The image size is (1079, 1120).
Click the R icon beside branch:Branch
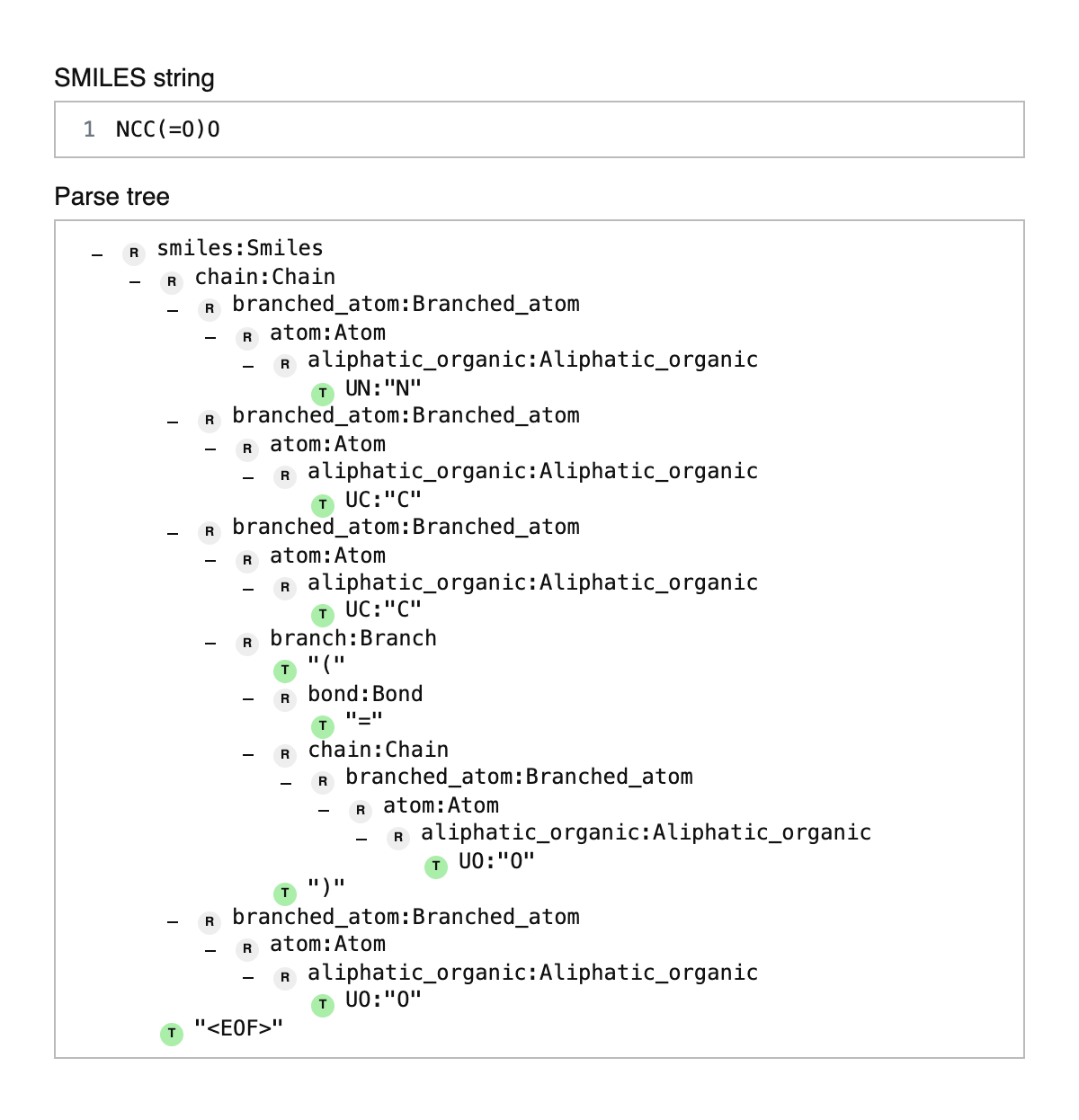pyautogui.click(x=247, y=644)
